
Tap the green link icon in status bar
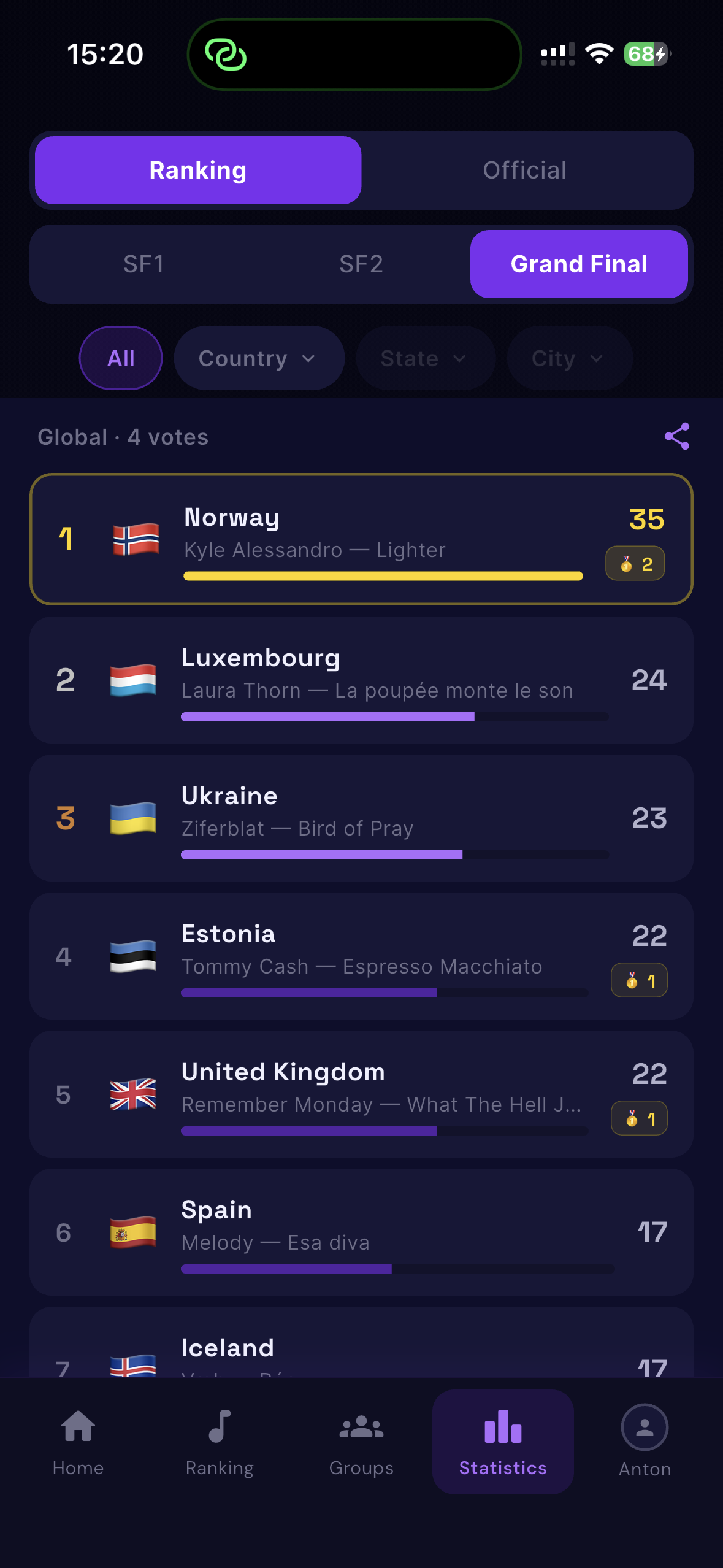click(x=226, y=55)
